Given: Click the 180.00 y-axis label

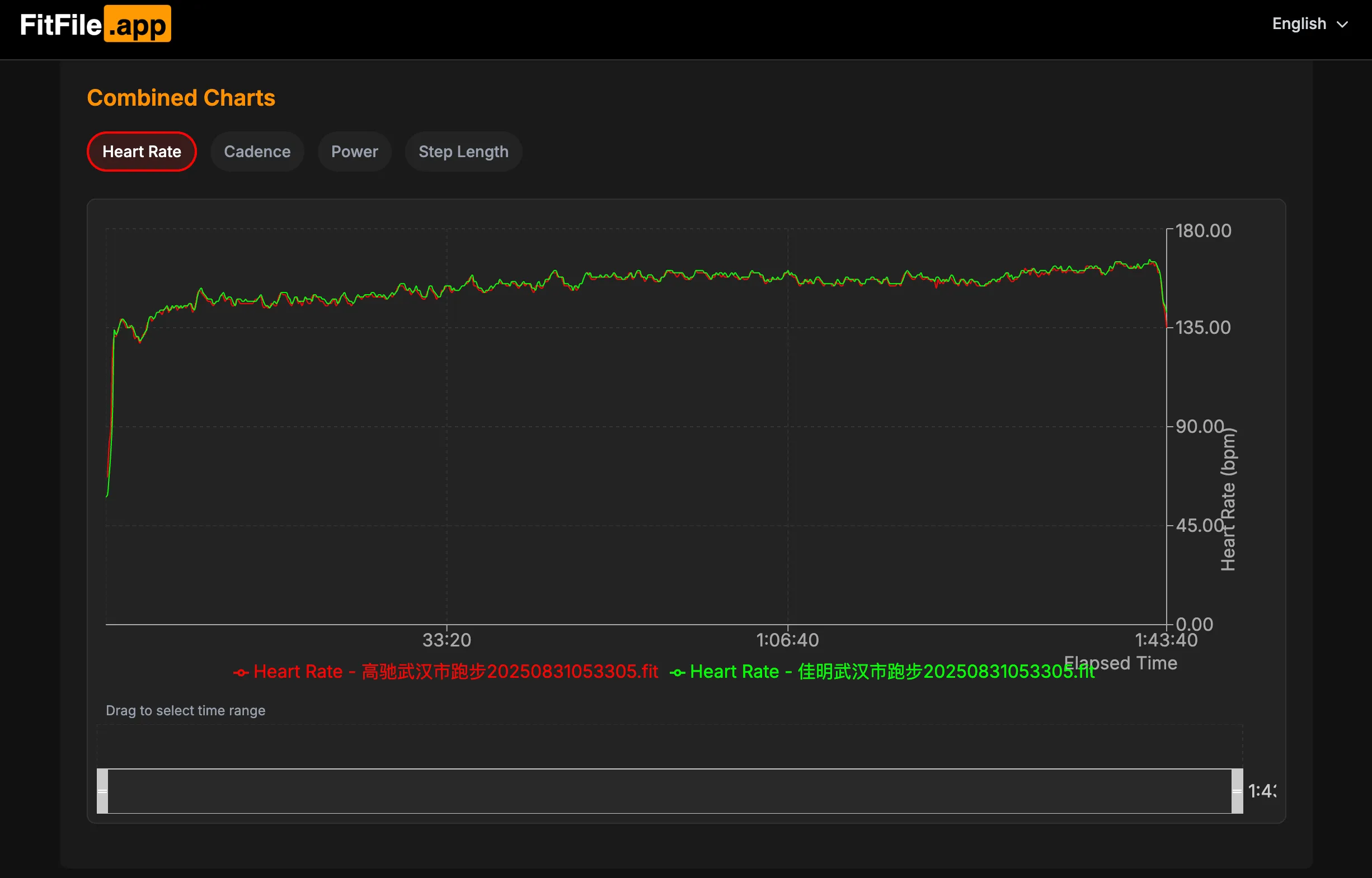Looking at the screenshot, I should click(1202, 231).
